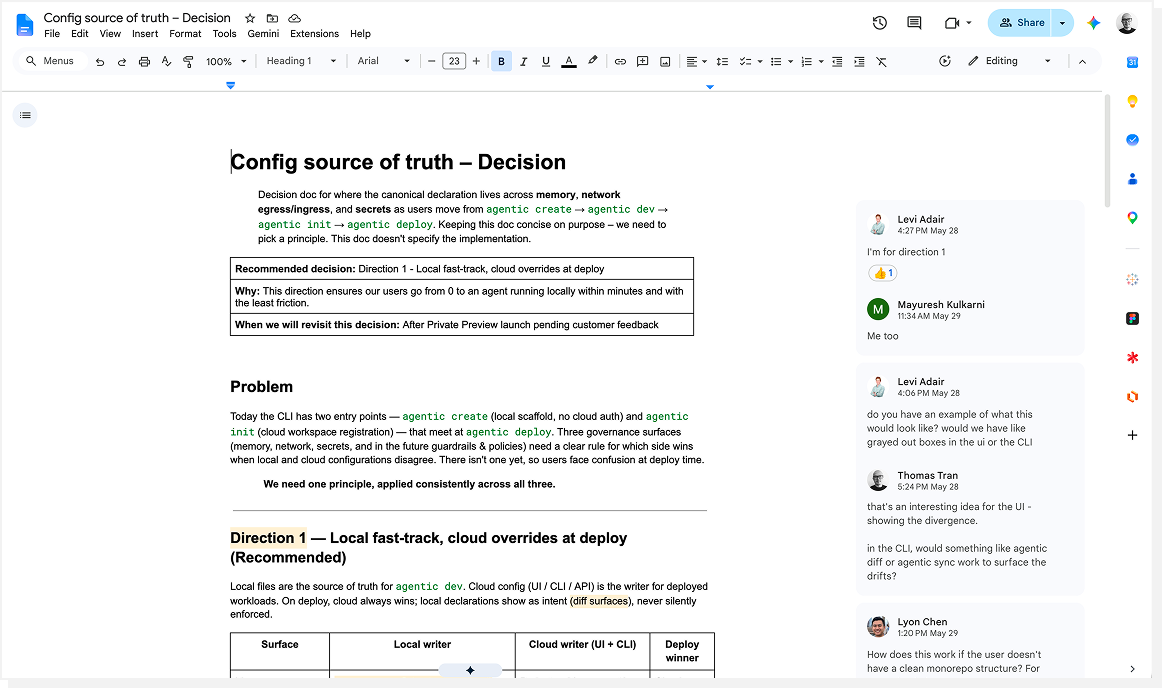Open the bulleted list options arrow
This screenshot has height=688, width=1162.
pos(790,62)
